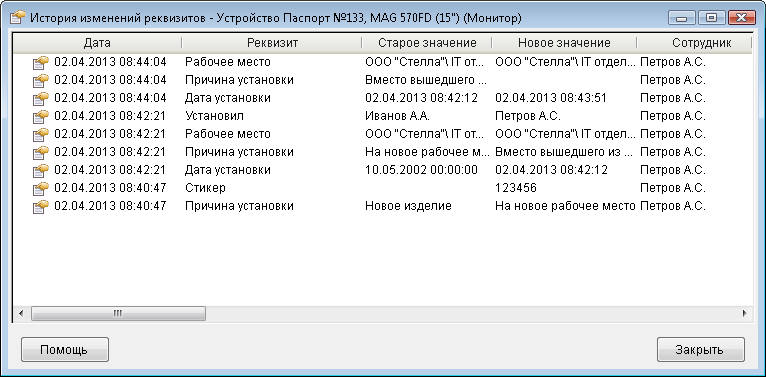The image size is (766, 377).
Task: Click icon of the Новое изделие row
Action: 41,206
